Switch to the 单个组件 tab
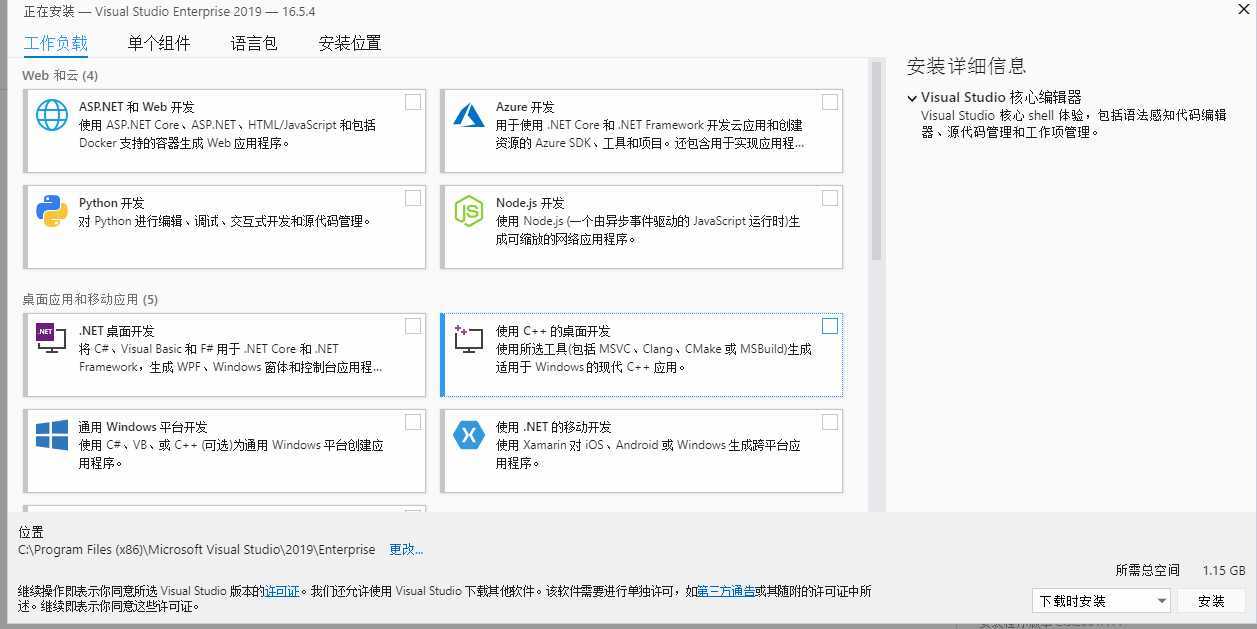The height and width of the screenshot is (629, 1257). click(159, 43)
